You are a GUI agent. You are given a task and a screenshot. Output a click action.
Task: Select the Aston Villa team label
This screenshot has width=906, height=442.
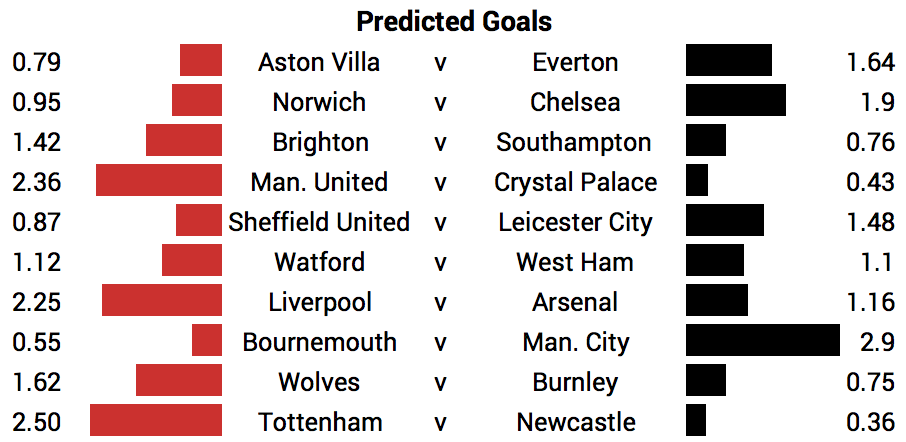[319, 62]
